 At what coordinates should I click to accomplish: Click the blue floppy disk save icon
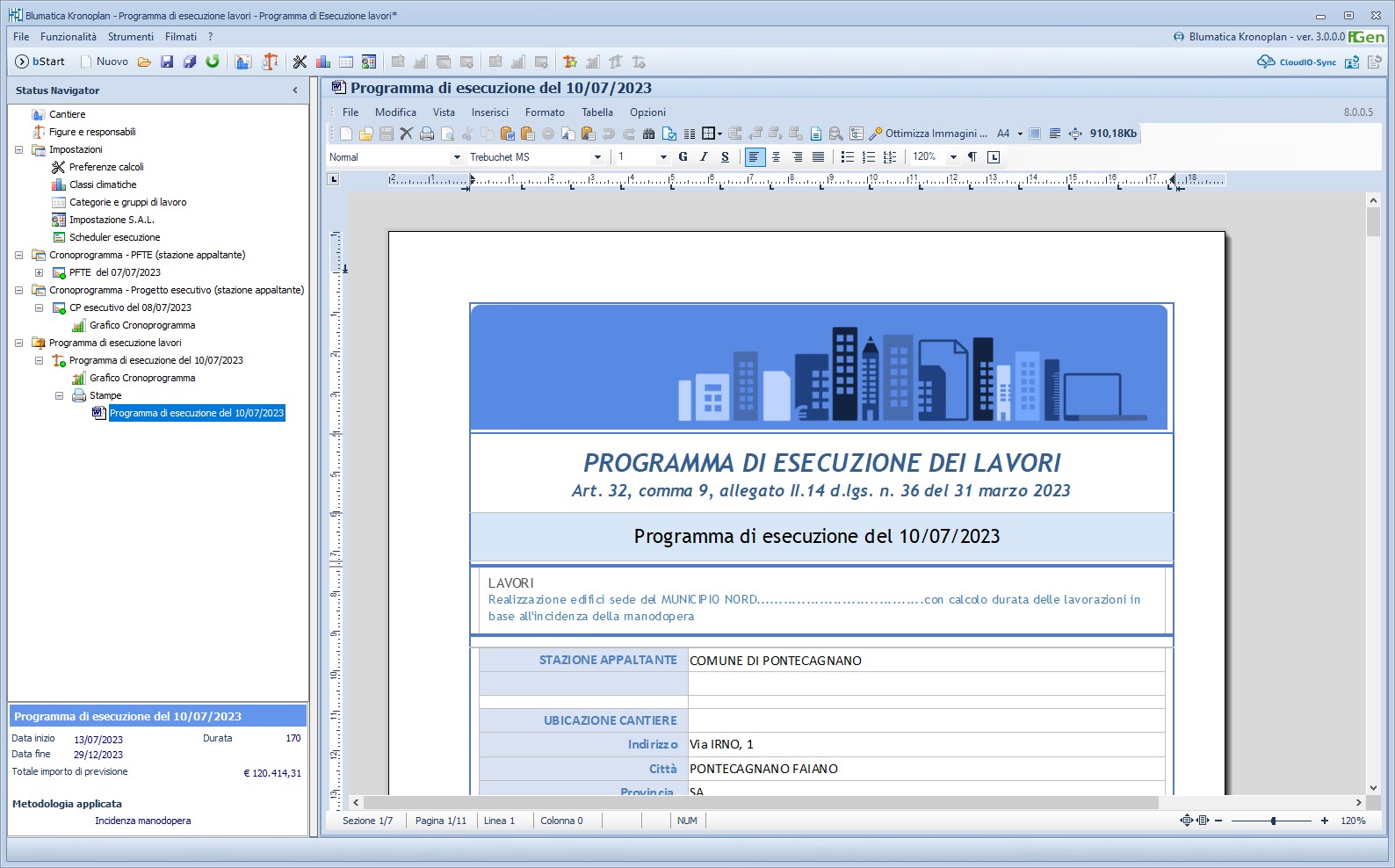(x=167, y=61)
